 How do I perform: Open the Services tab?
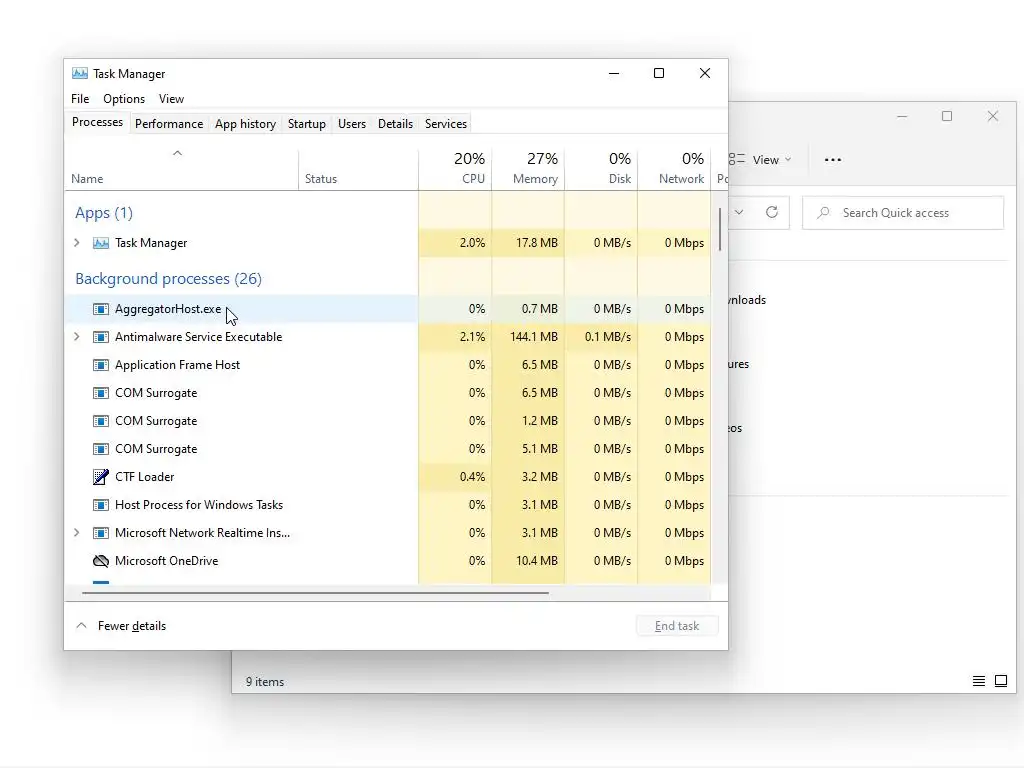pyautogui.click(x=446, y=123)
